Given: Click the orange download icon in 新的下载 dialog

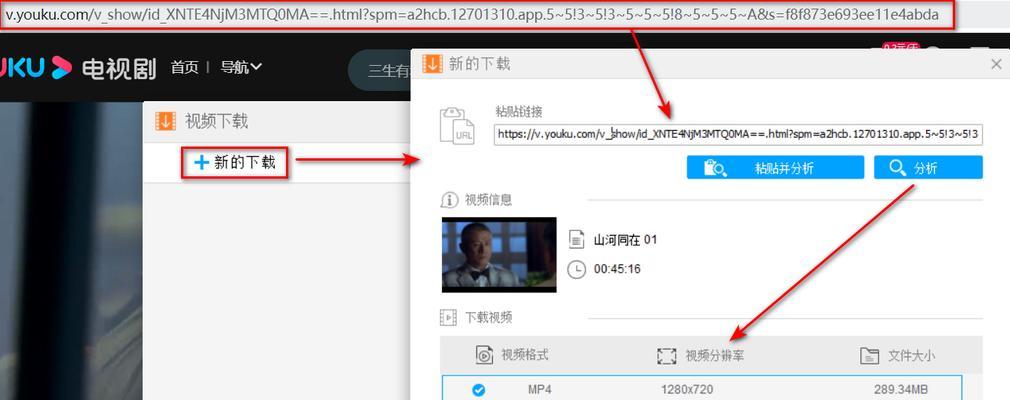Looking at the screenshot, I should [432, 63].
